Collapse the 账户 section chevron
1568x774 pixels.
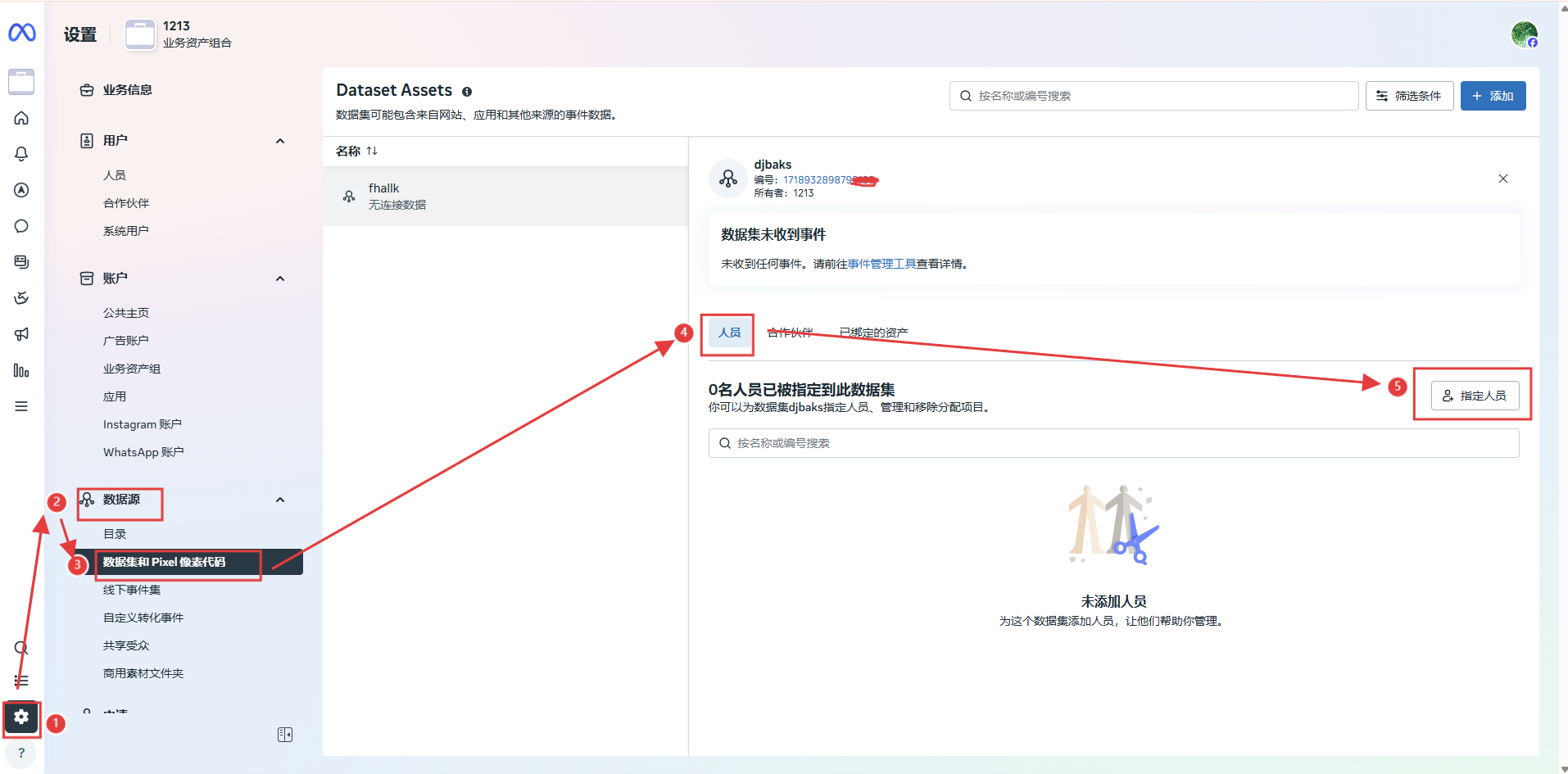280,278
